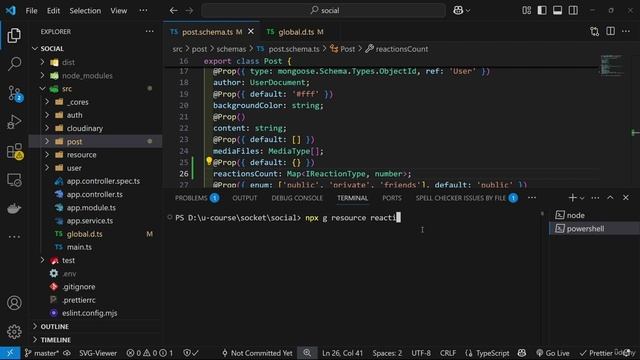This screenshot has width=640, height=360.
Task: Go back in editor history
Action: point(173,11)
